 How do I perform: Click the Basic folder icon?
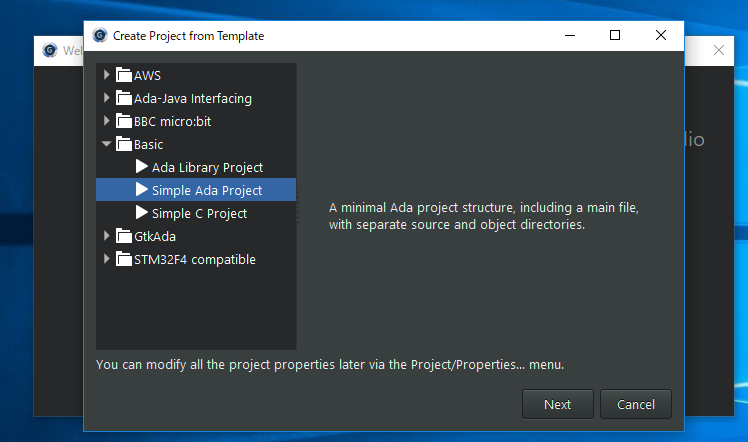[124, 144]
